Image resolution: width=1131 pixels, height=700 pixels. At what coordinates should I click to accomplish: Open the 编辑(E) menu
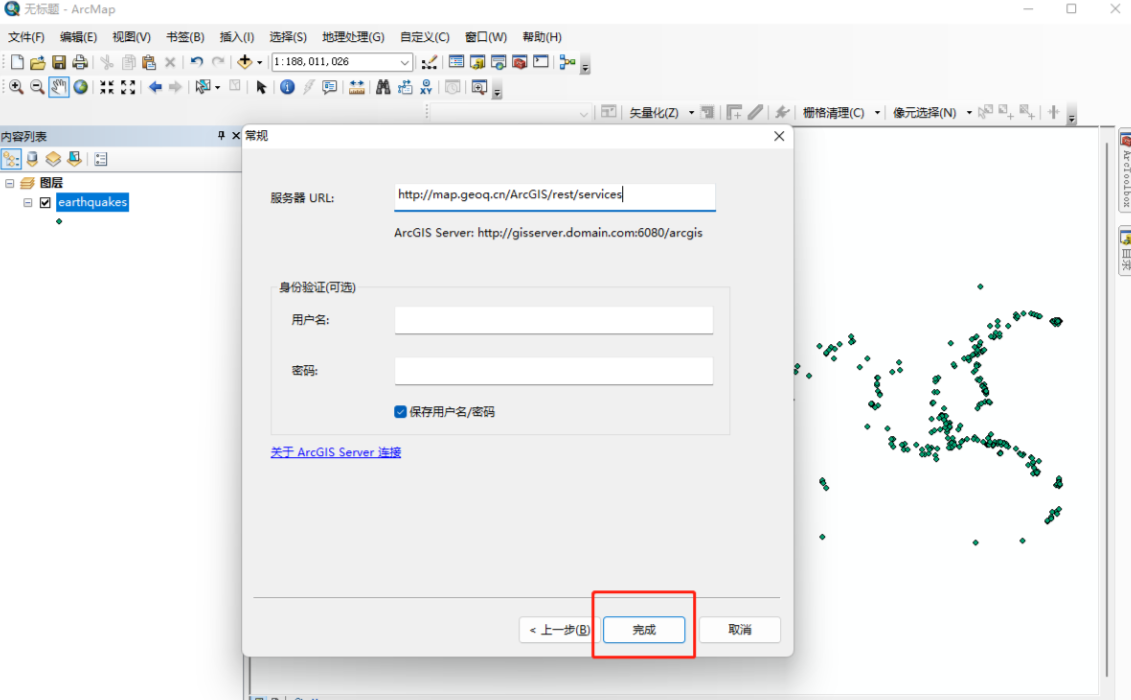pyautogui.click(x=78, y=37)
